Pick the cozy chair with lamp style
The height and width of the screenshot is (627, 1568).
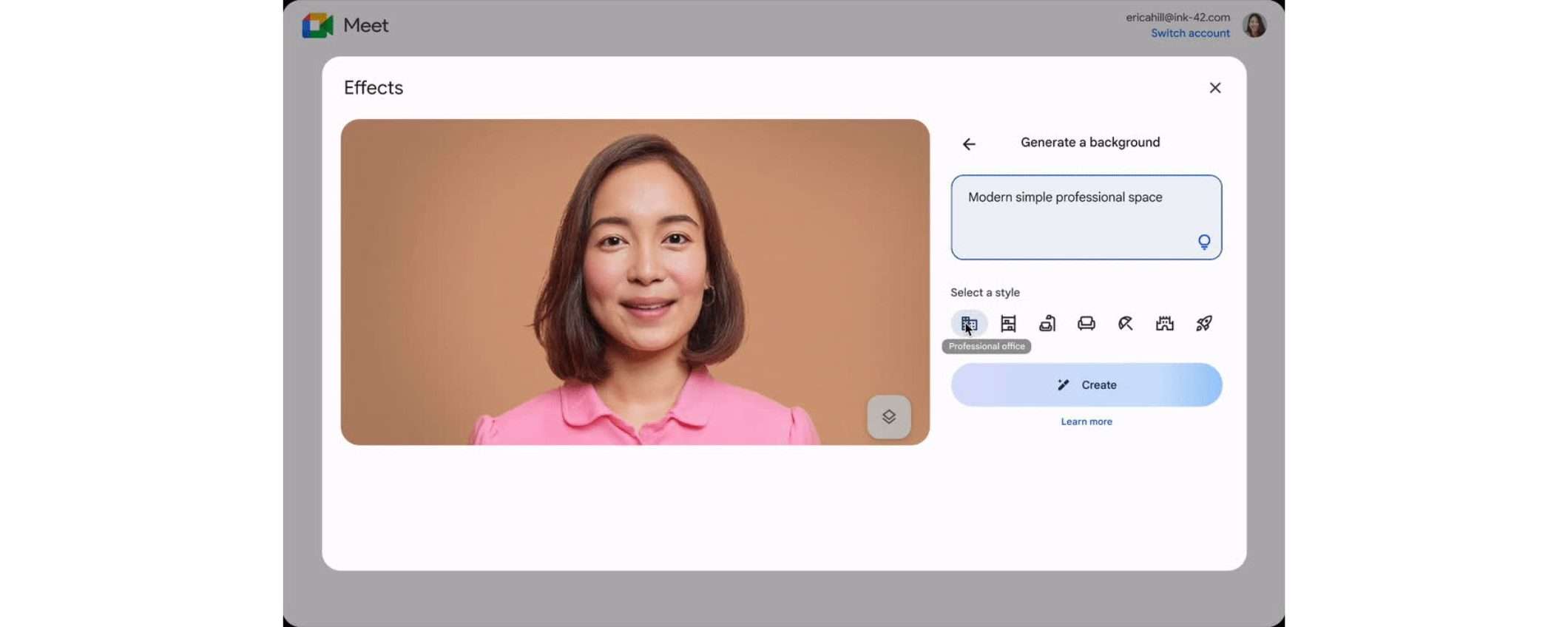coord(1047,323)
